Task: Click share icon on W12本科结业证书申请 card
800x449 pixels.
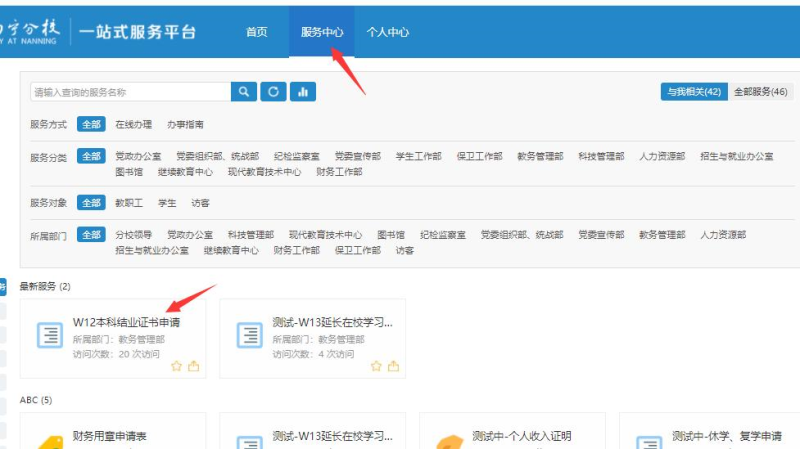Action: pyautogui.click(x=194, y=366)
